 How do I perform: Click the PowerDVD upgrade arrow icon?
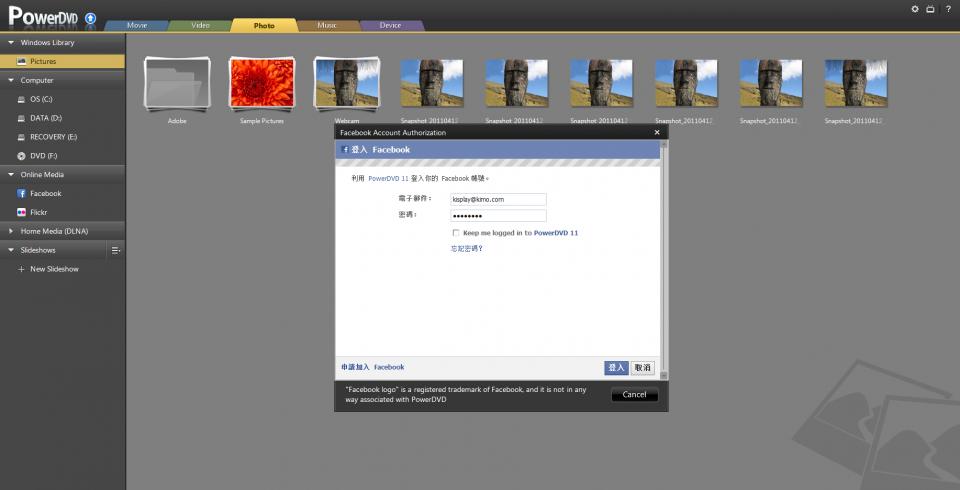[x=91, y=18]
